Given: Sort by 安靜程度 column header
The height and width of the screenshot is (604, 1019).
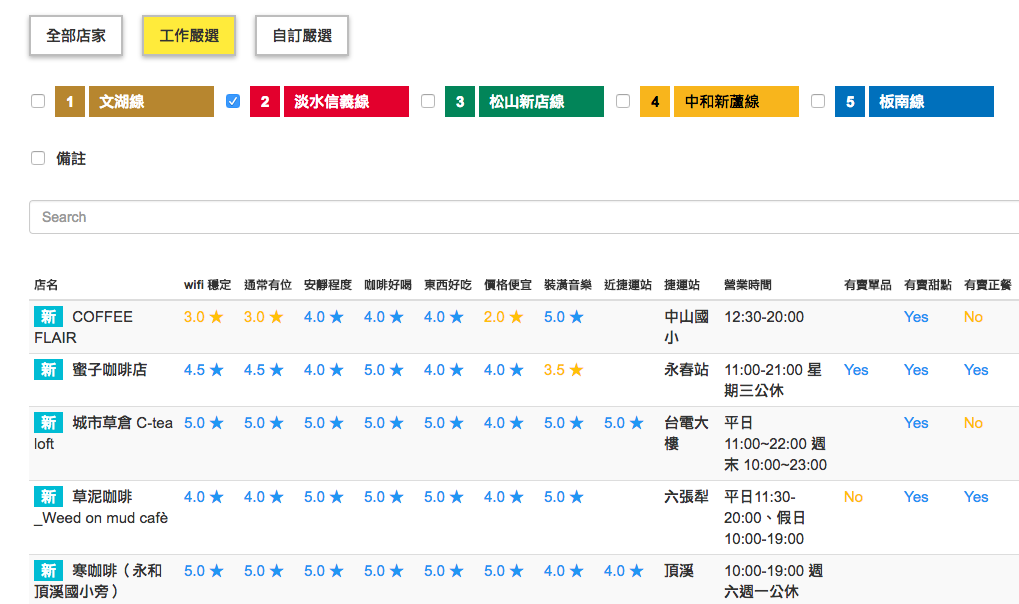Looking at the screenshot, I should point(328,285).
